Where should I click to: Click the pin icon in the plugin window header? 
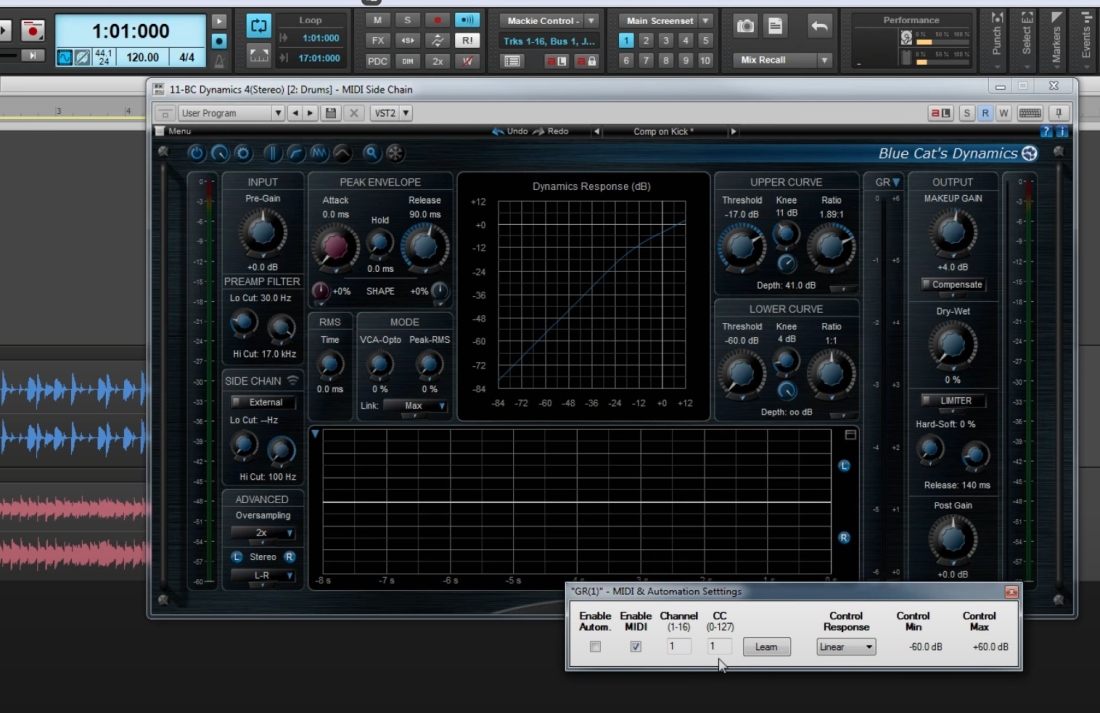point(1059,113)
